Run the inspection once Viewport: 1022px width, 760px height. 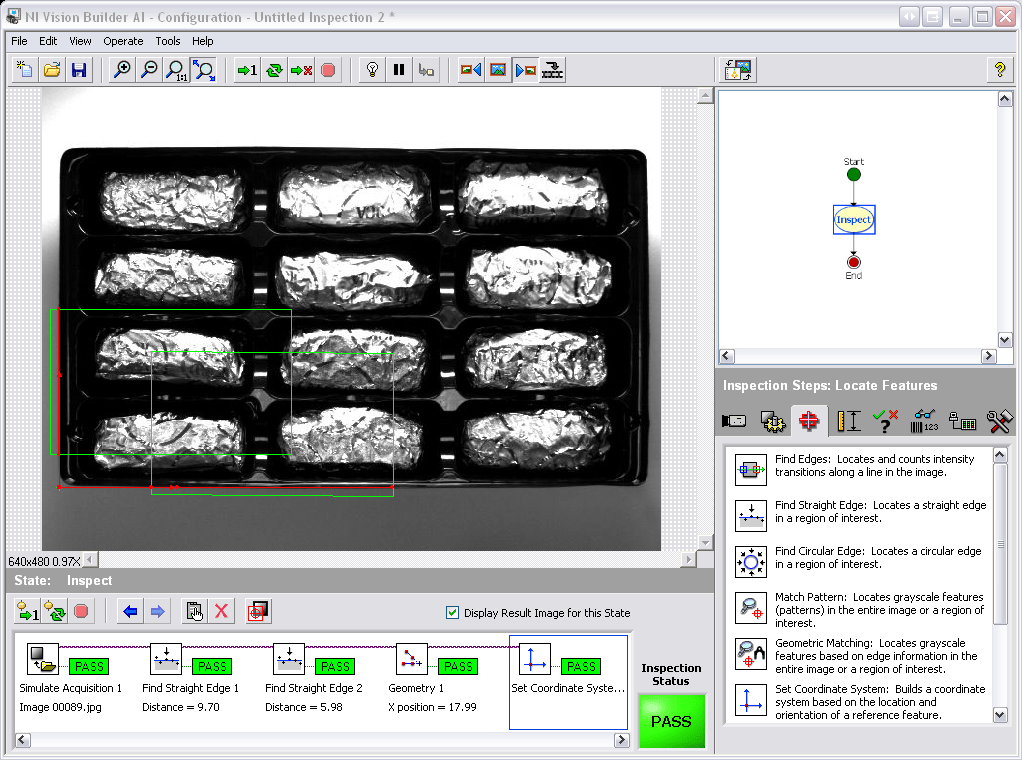pos(245,70)
